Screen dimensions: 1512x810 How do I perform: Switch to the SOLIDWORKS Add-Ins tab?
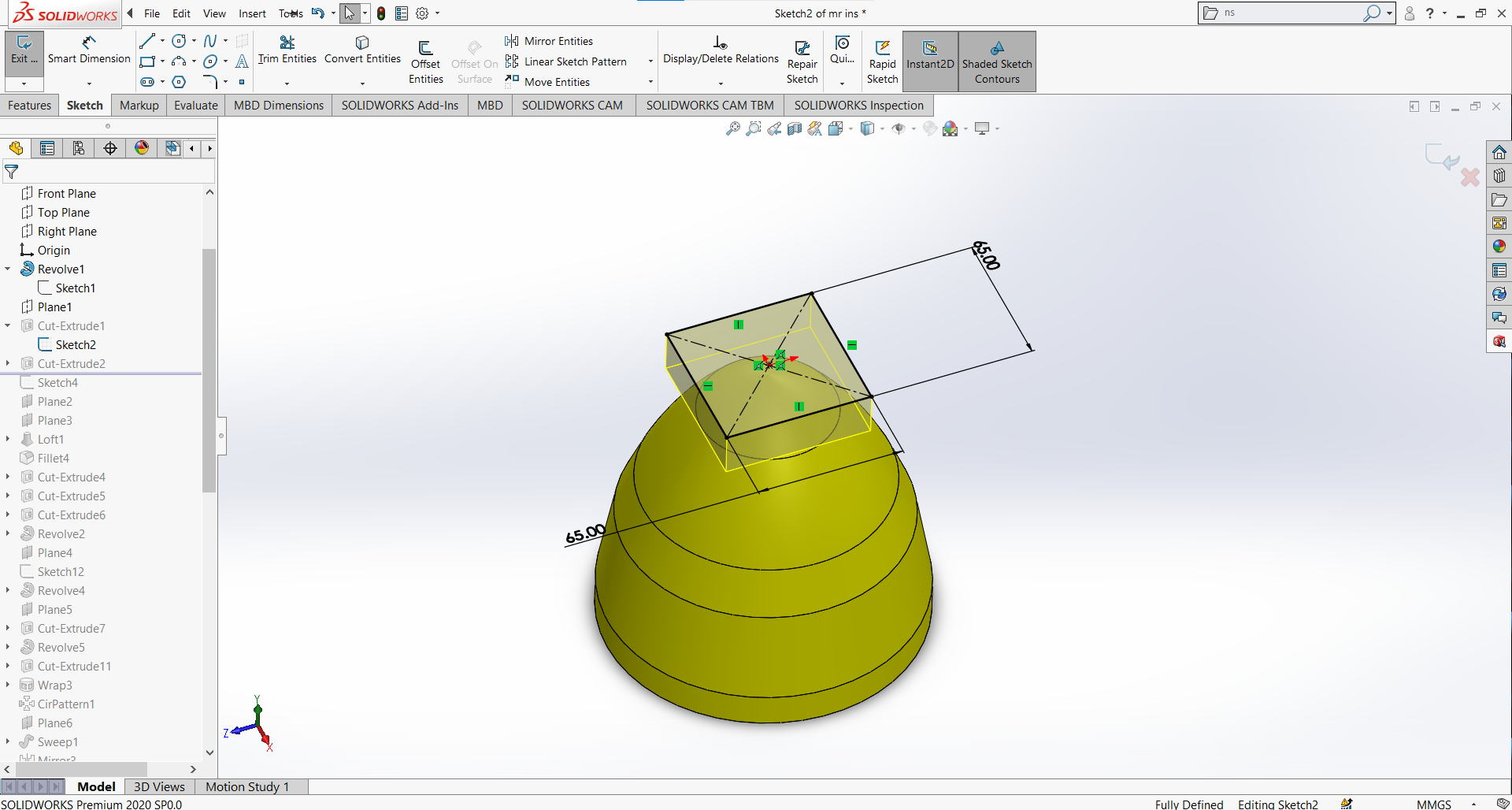point(400,106)
